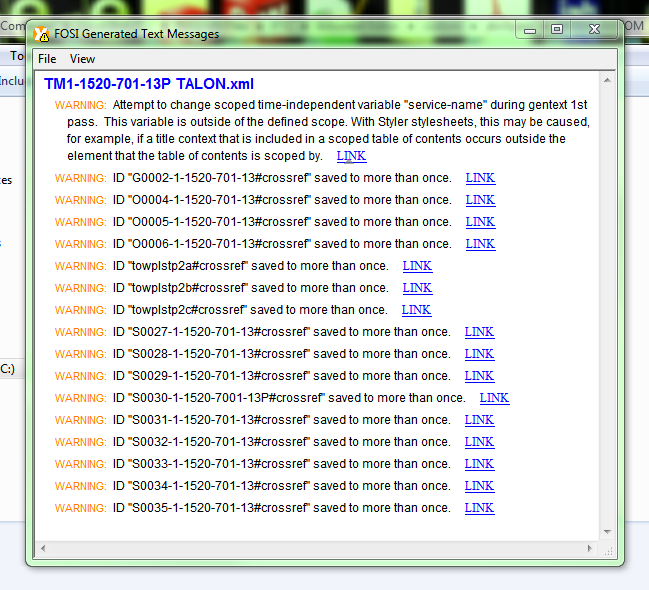Click the window resize grip corner

tap(608, 551)
